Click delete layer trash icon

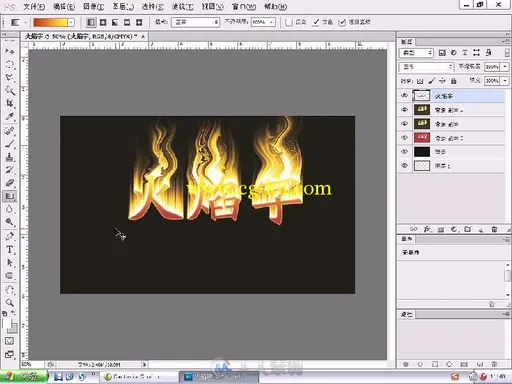(494, 229)
